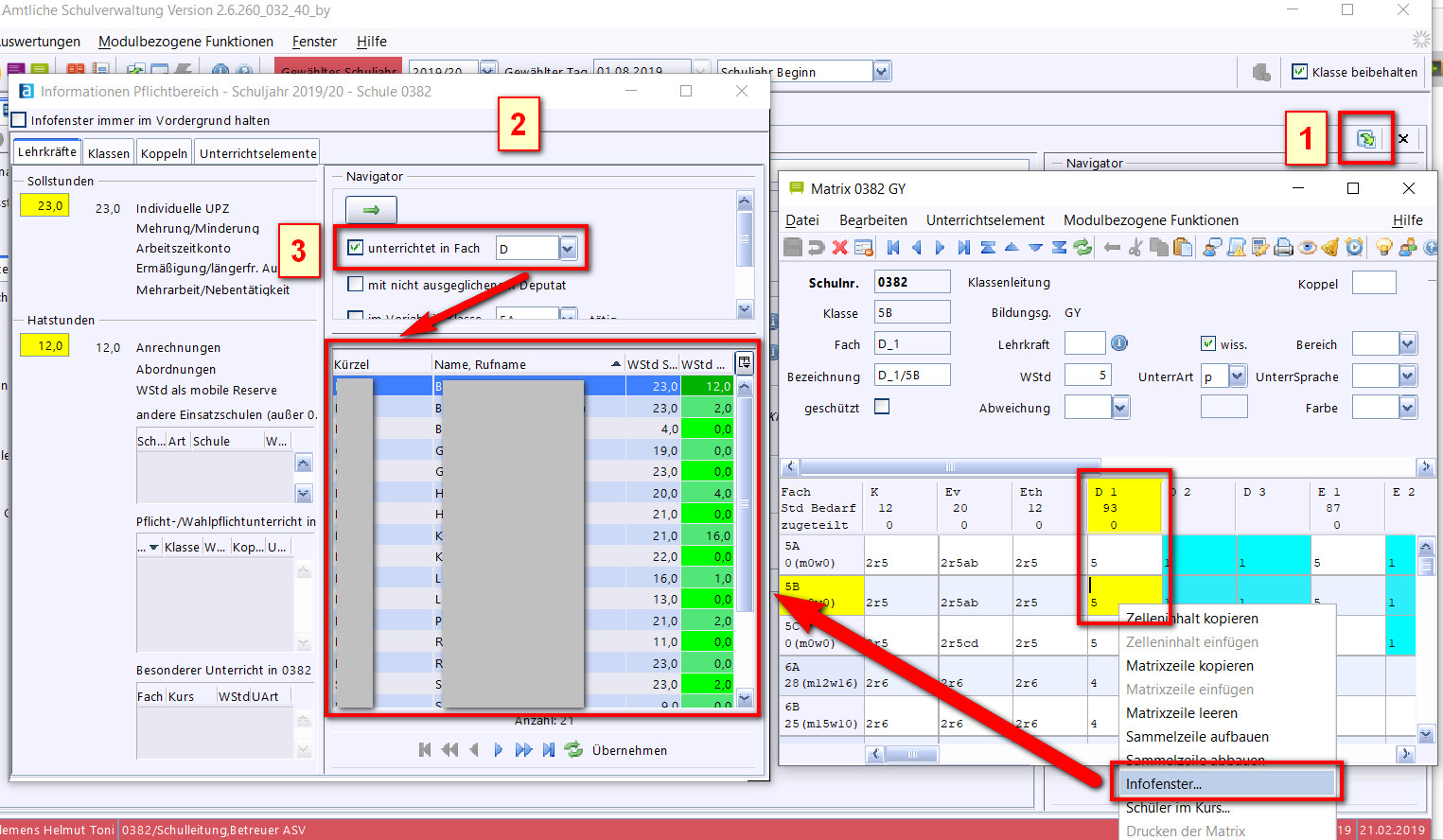Click the alarm clock icon in Matrix toolbar
1443x840 pixels.
(1354, 248)
